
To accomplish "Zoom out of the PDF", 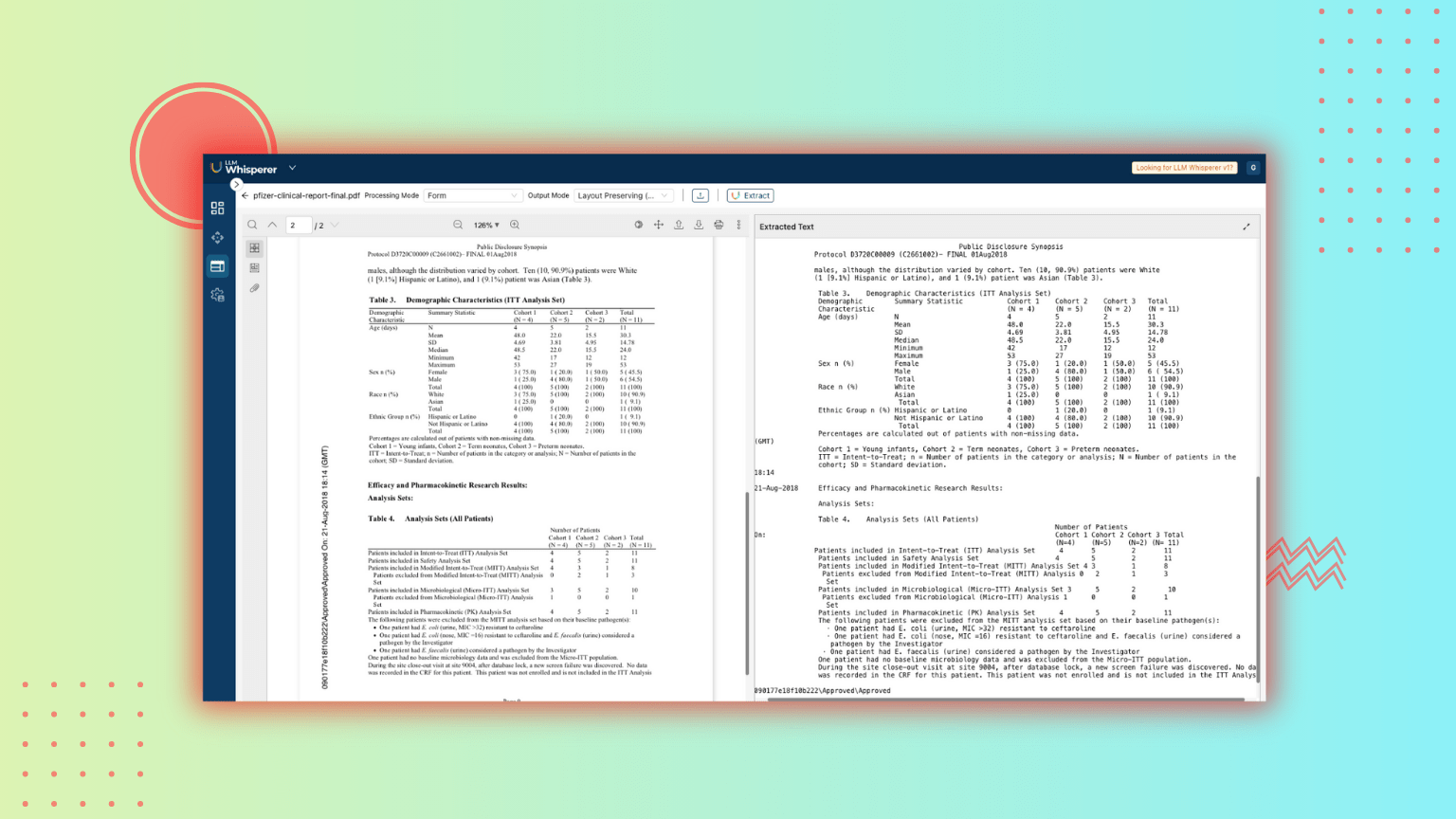I will tap(458, 225).
